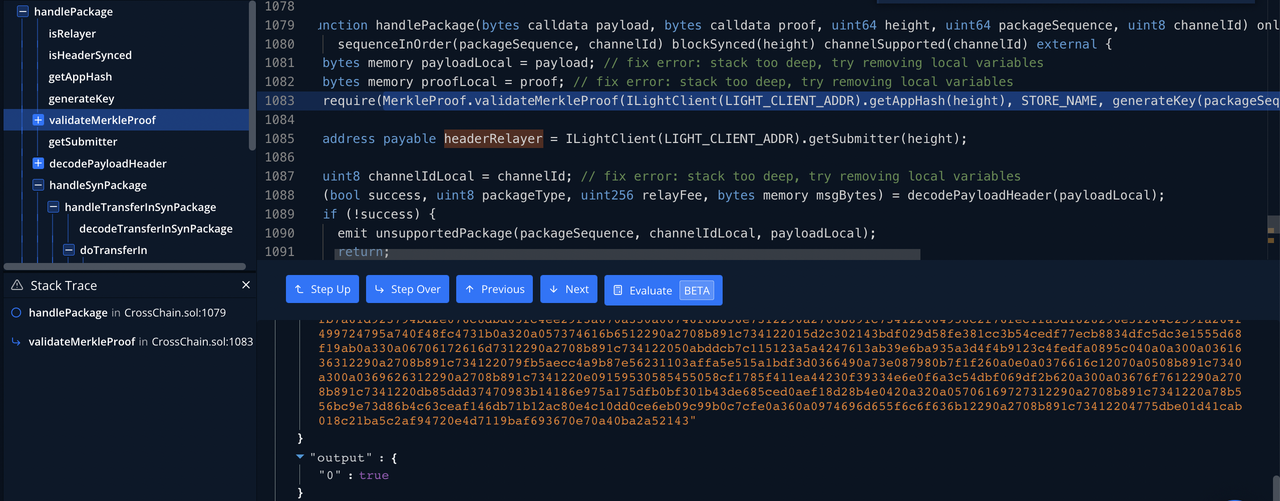The width and height of the screenshot is (1280, 501).
Task: Collapse the handlePackage tree node
Action: 23,12
